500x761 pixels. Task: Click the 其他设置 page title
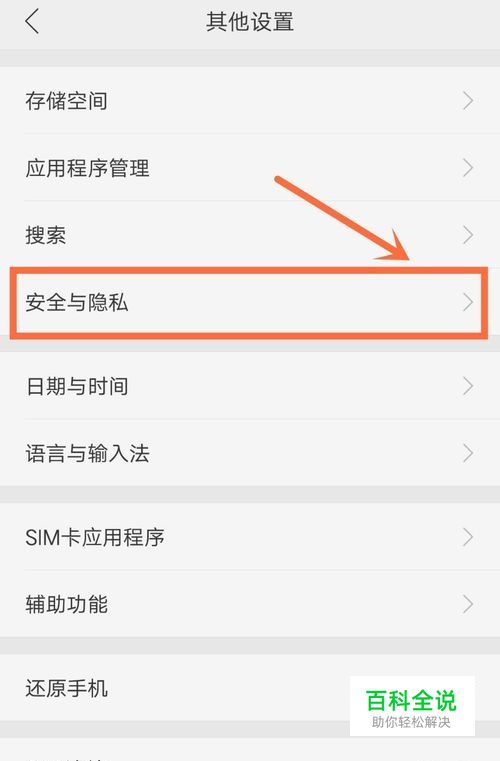click(x=250, y=22)
